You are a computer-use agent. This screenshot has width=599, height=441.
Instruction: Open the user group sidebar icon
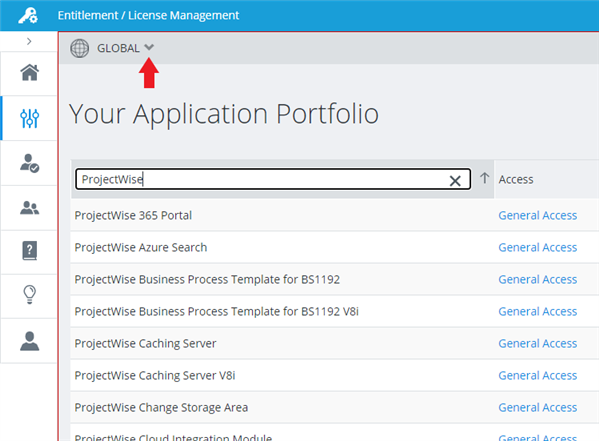click(29, 208)
